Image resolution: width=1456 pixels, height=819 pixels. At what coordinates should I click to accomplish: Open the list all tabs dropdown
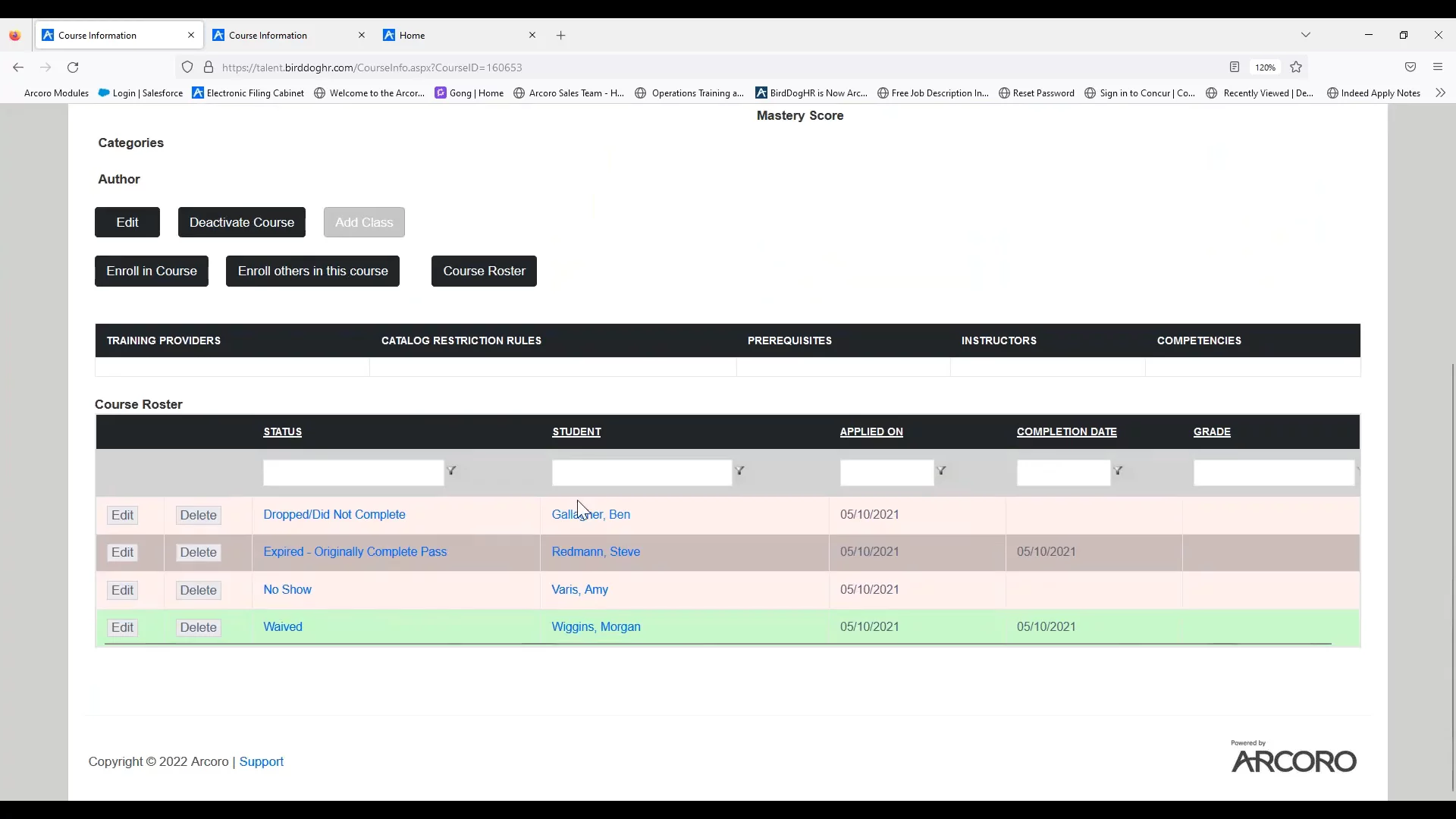(x=1306, y=35)
